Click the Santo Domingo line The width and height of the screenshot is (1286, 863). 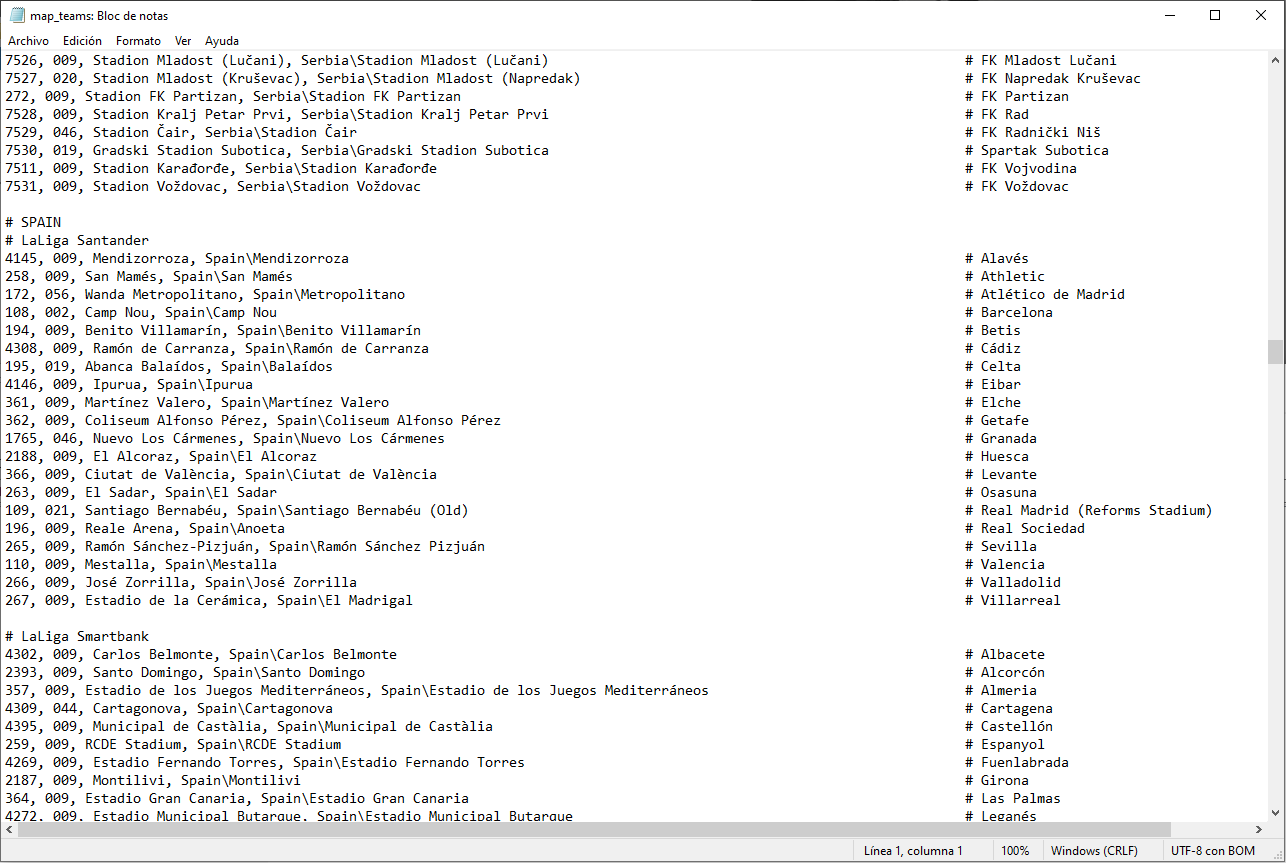coord(185,672)
